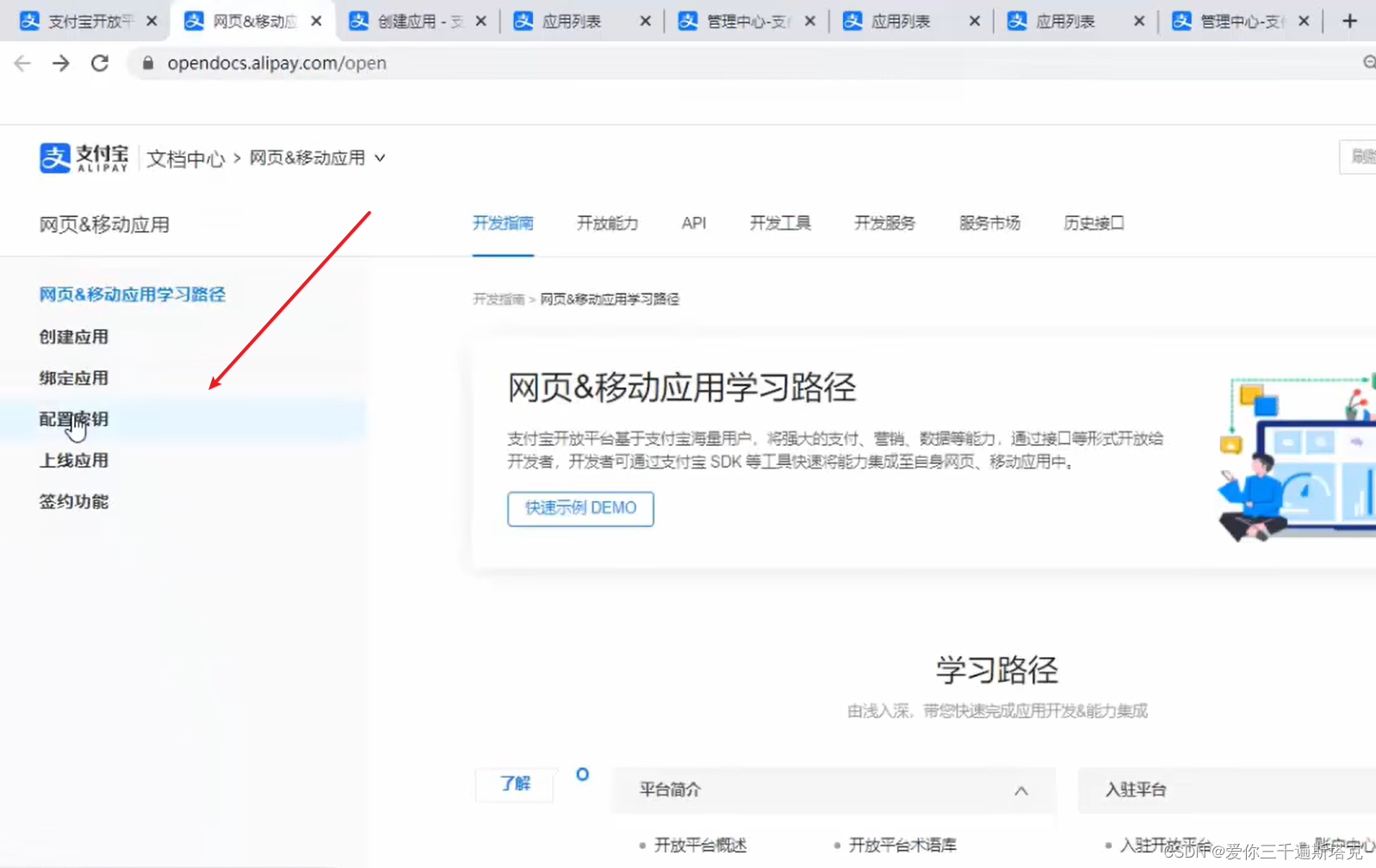Image resolution: width=1376 pixels, height=868 pixels.
Task: Close the 创建应用 browser tab
Action: (x=480, y=21)
